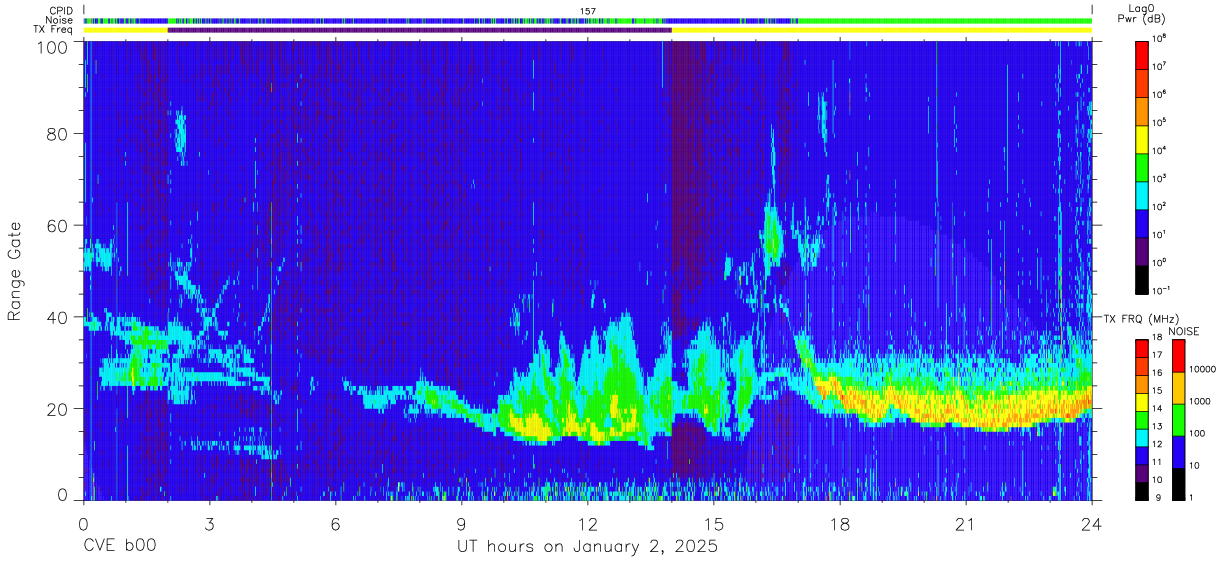Click the 100 tick label on Range Gate axis
Screen dimensions: 1228x567
(x=51, y=47)
